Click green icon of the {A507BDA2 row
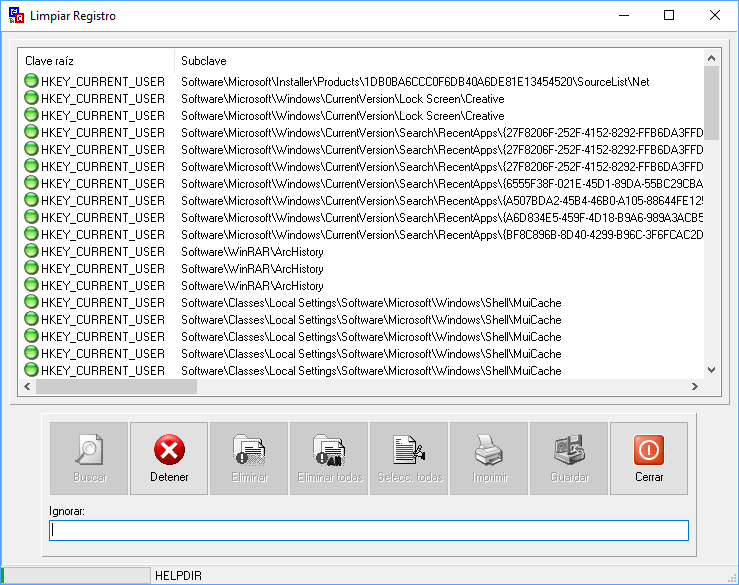This screenshot has height=585, width=739. pos(31,200)
